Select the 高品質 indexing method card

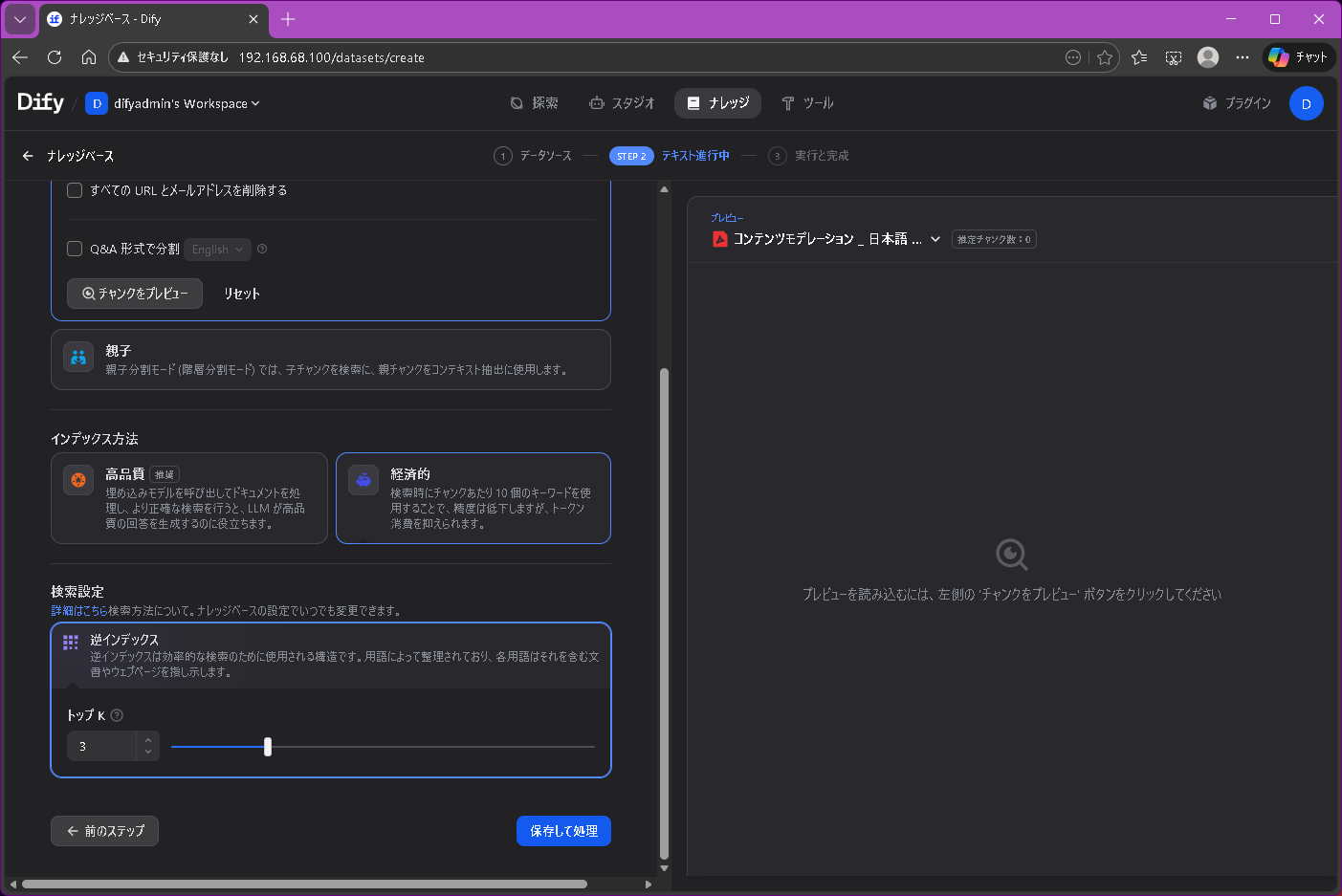coord(188,498)
